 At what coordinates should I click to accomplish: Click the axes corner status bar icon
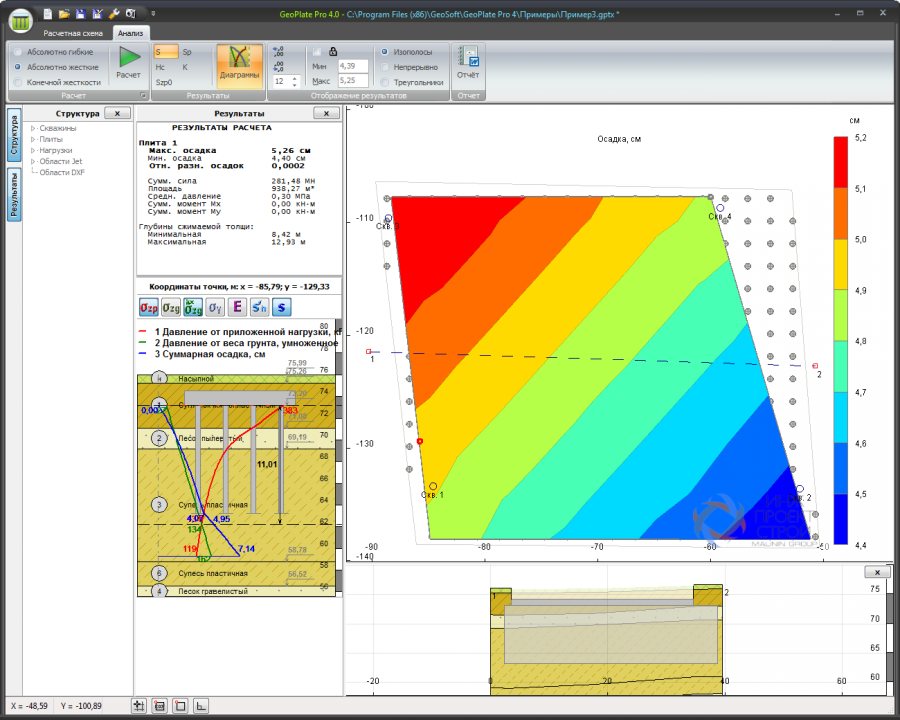(201, 706)
